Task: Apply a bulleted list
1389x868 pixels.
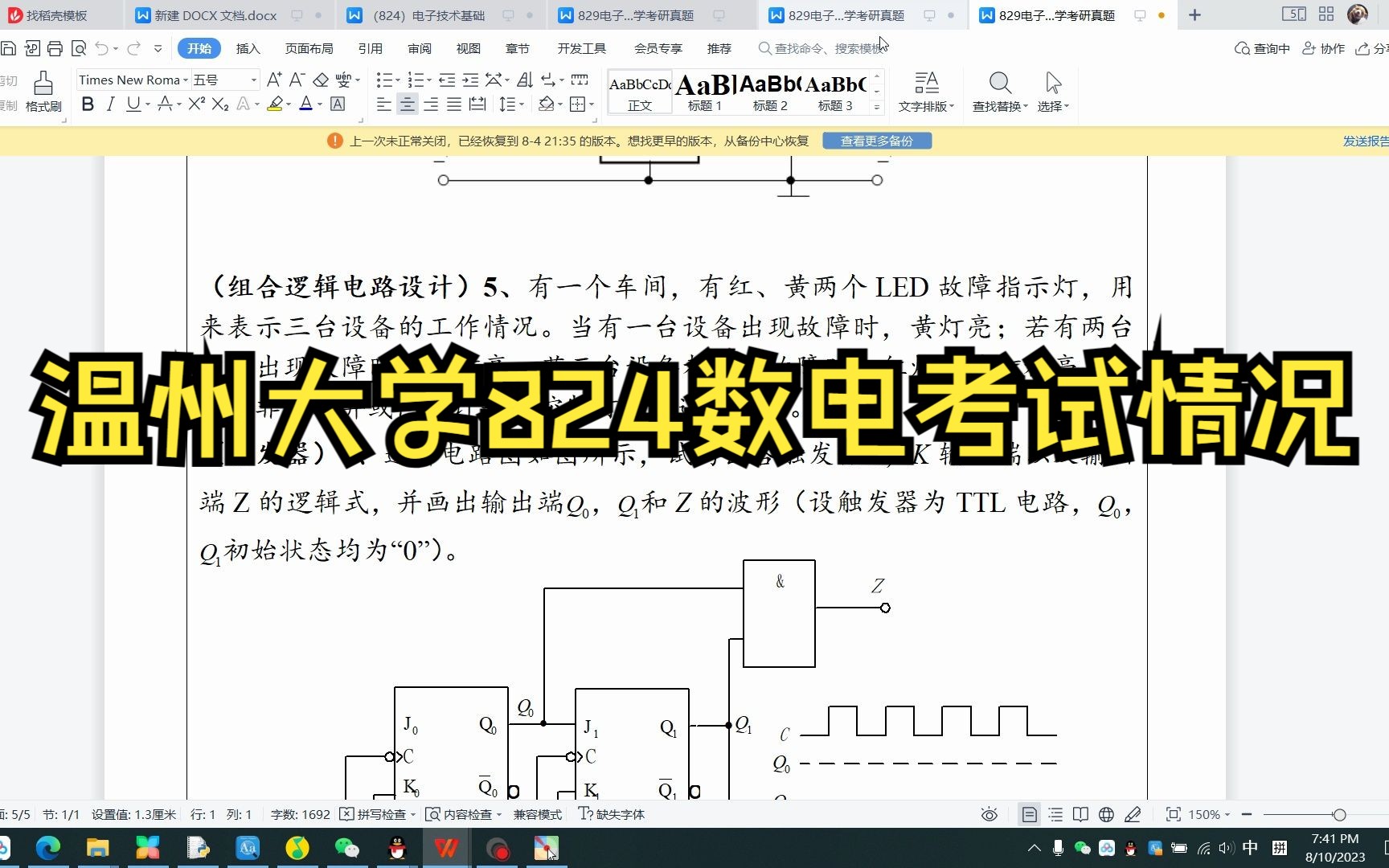Action: pos(384,79)
